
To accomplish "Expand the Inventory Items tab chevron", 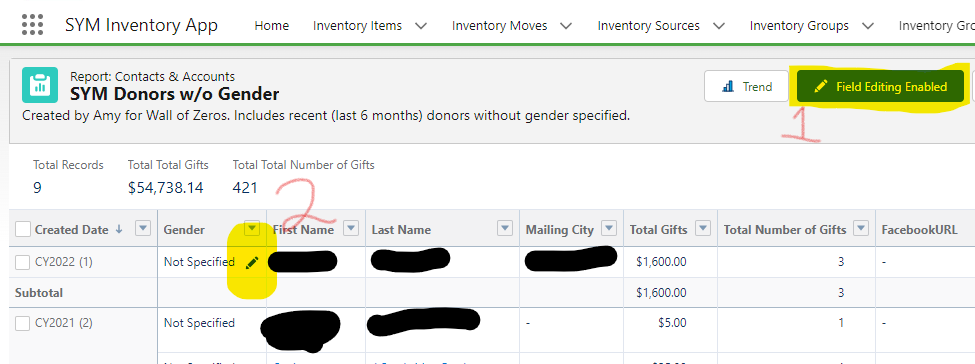I will pos(420,26).
